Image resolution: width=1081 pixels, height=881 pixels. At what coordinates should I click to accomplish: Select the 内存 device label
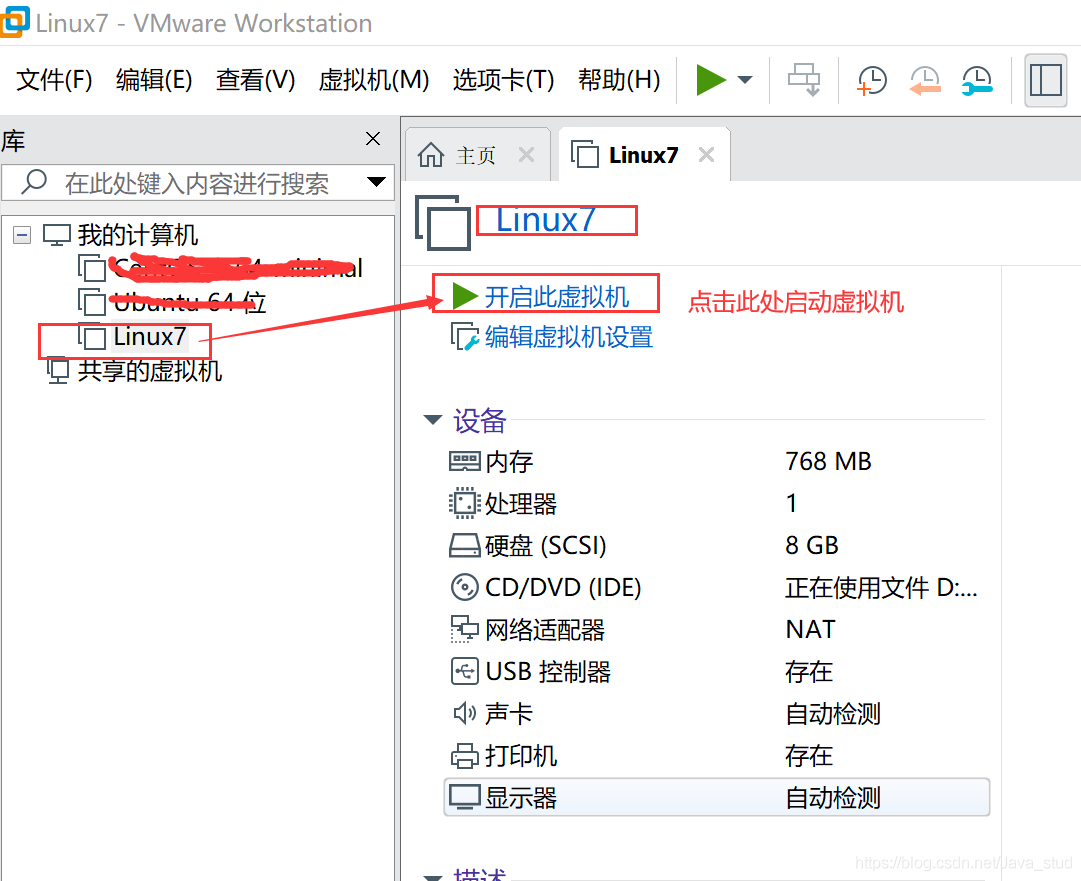point(509,461)
